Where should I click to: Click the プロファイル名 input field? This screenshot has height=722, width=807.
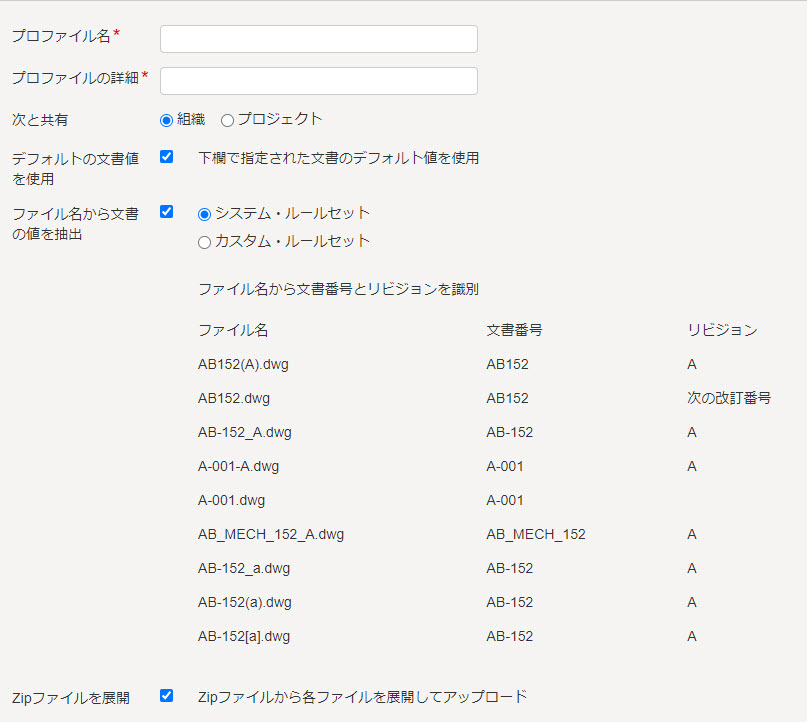click(319, 39)
